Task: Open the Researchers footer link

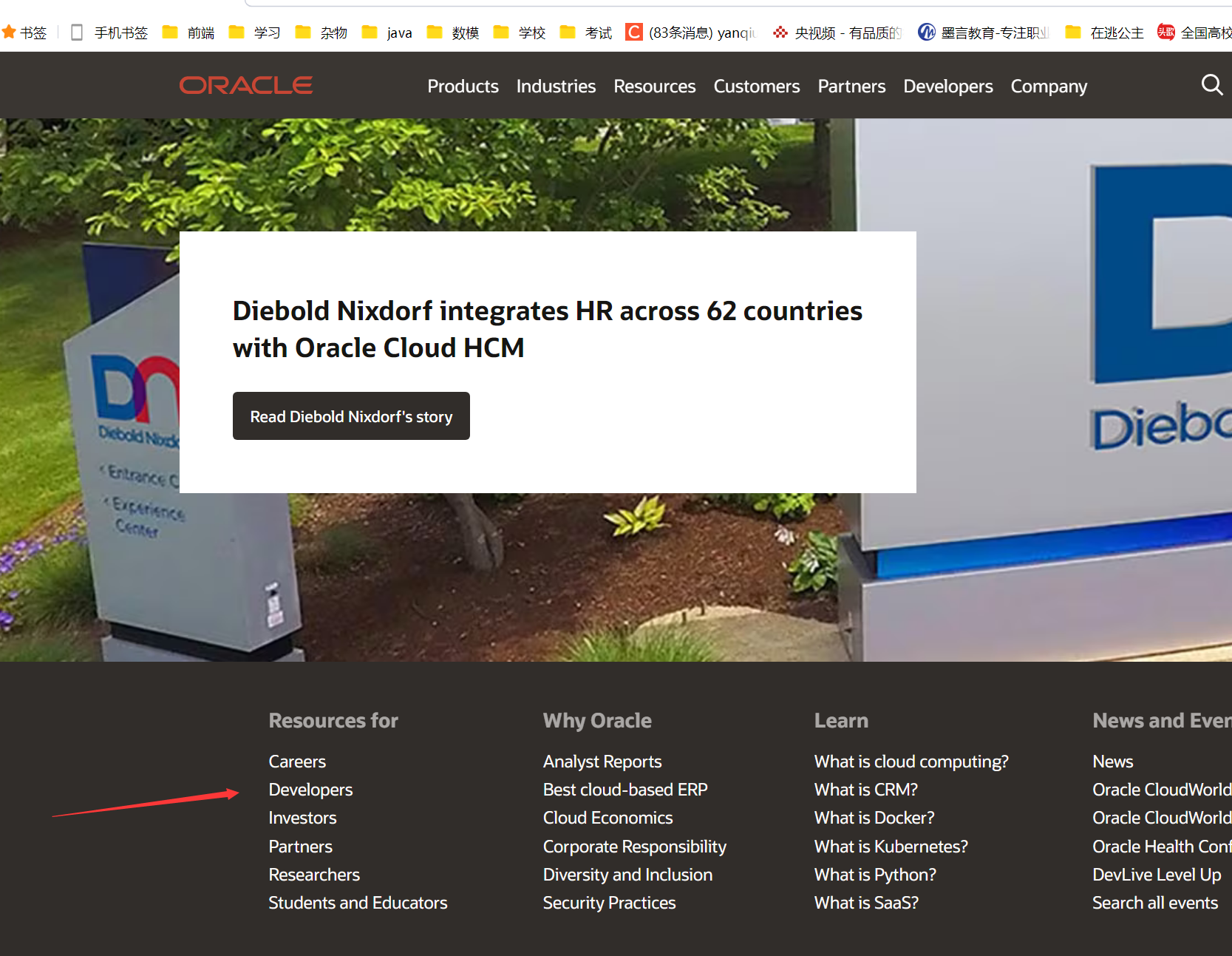Action: click(314, 875)
